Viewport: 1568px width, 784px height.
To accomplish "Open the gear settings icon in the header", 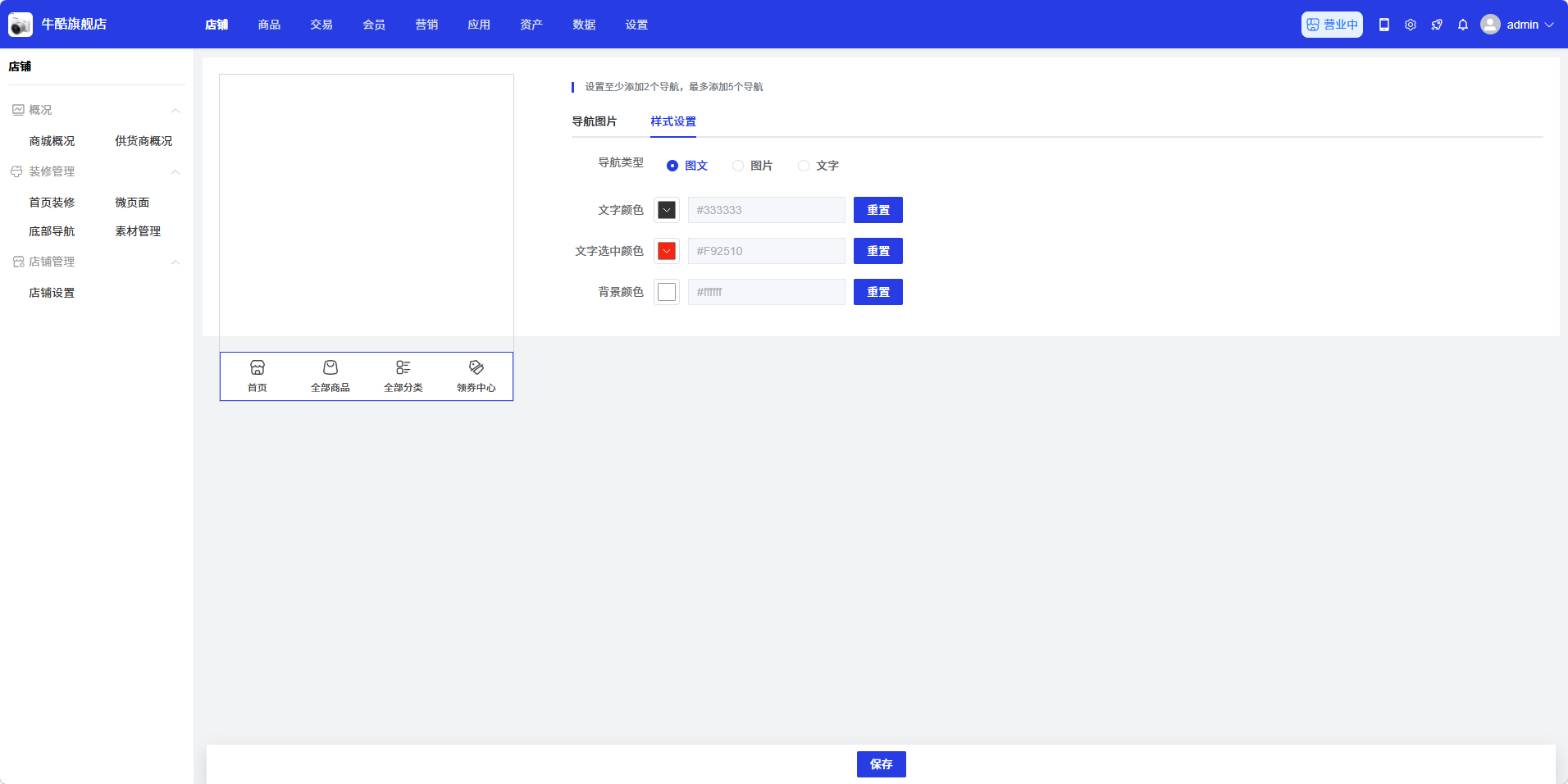I will click(x=1411, y=25).
